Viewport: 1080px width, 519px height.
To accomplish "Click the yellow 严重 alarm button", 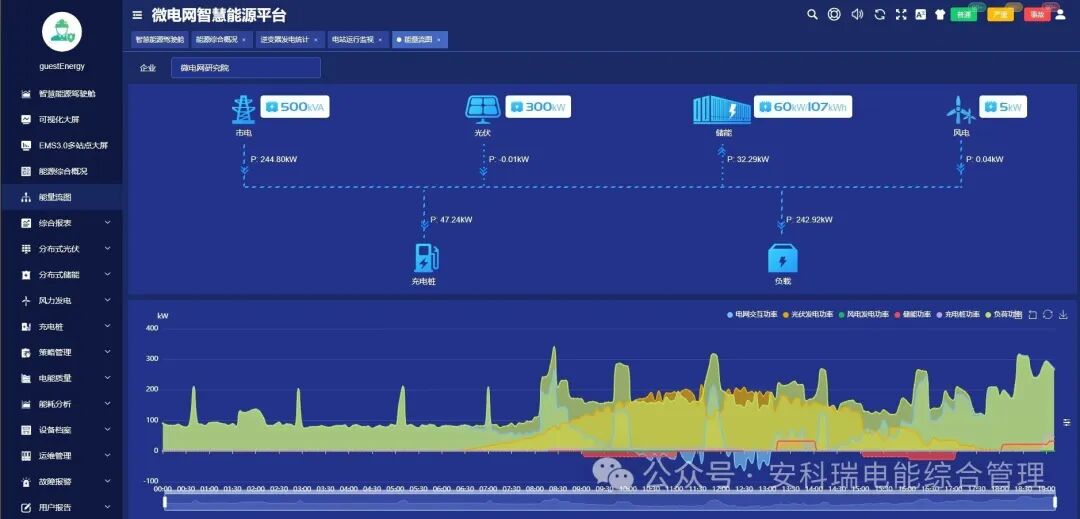I will click(1000, 14).
